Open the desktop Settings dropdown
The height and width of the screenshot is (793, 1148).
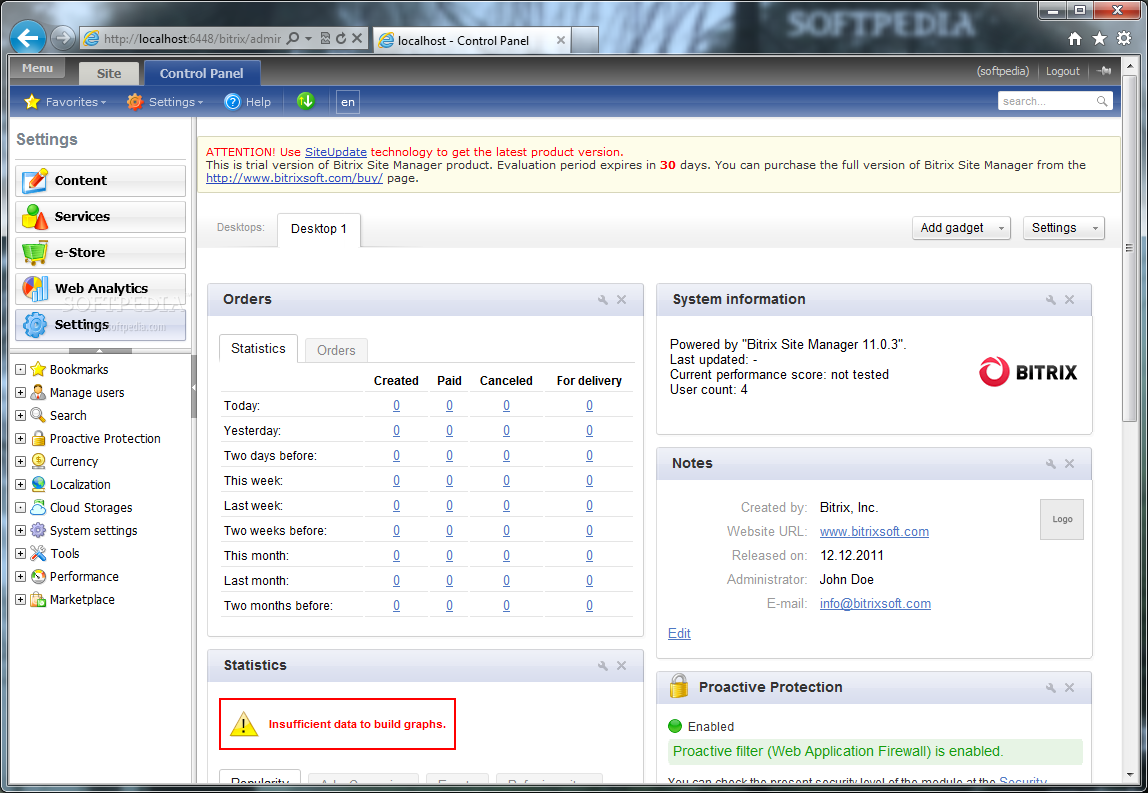(x=1064, y=228)
